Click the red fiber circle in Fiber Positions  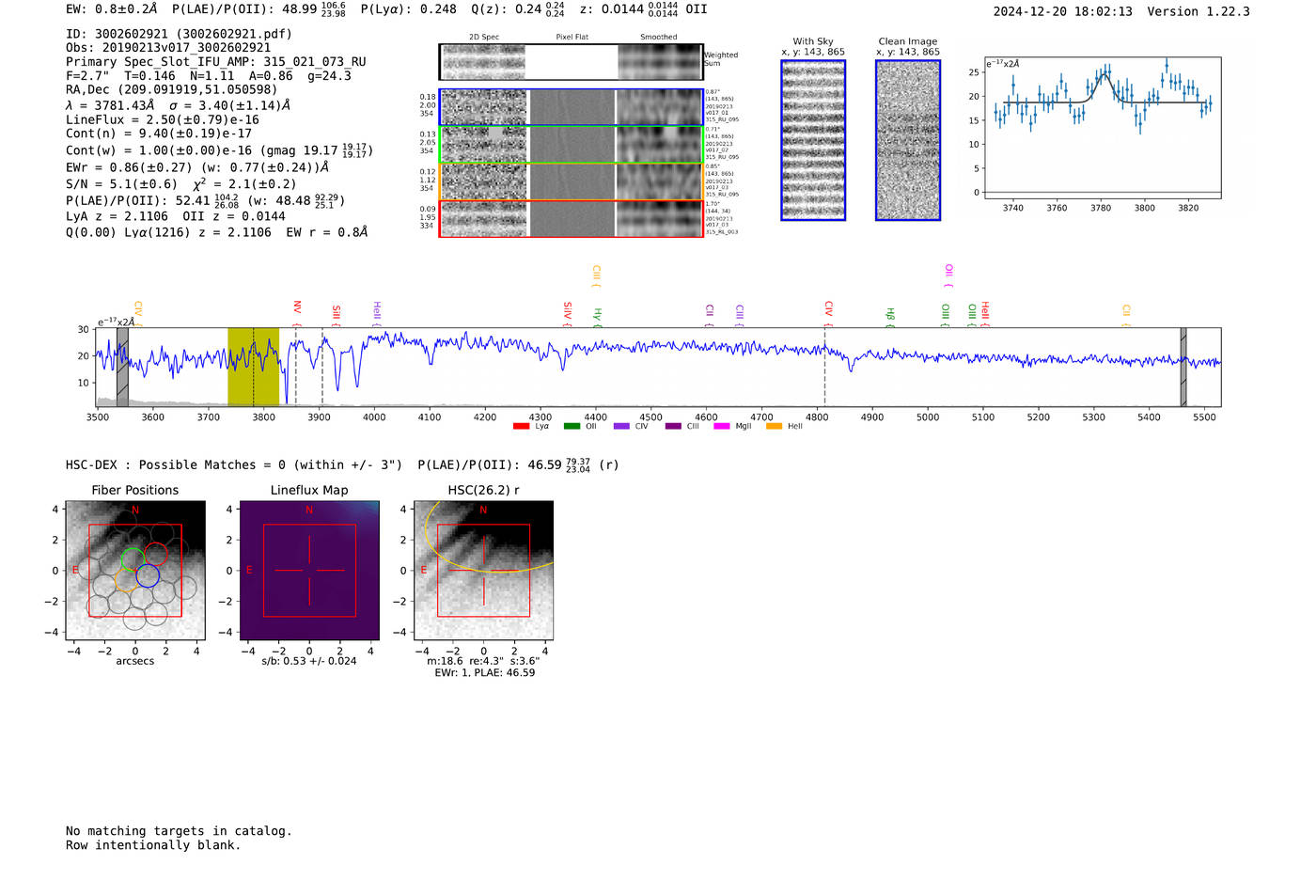pyautogui.click(x=155, y=555)
